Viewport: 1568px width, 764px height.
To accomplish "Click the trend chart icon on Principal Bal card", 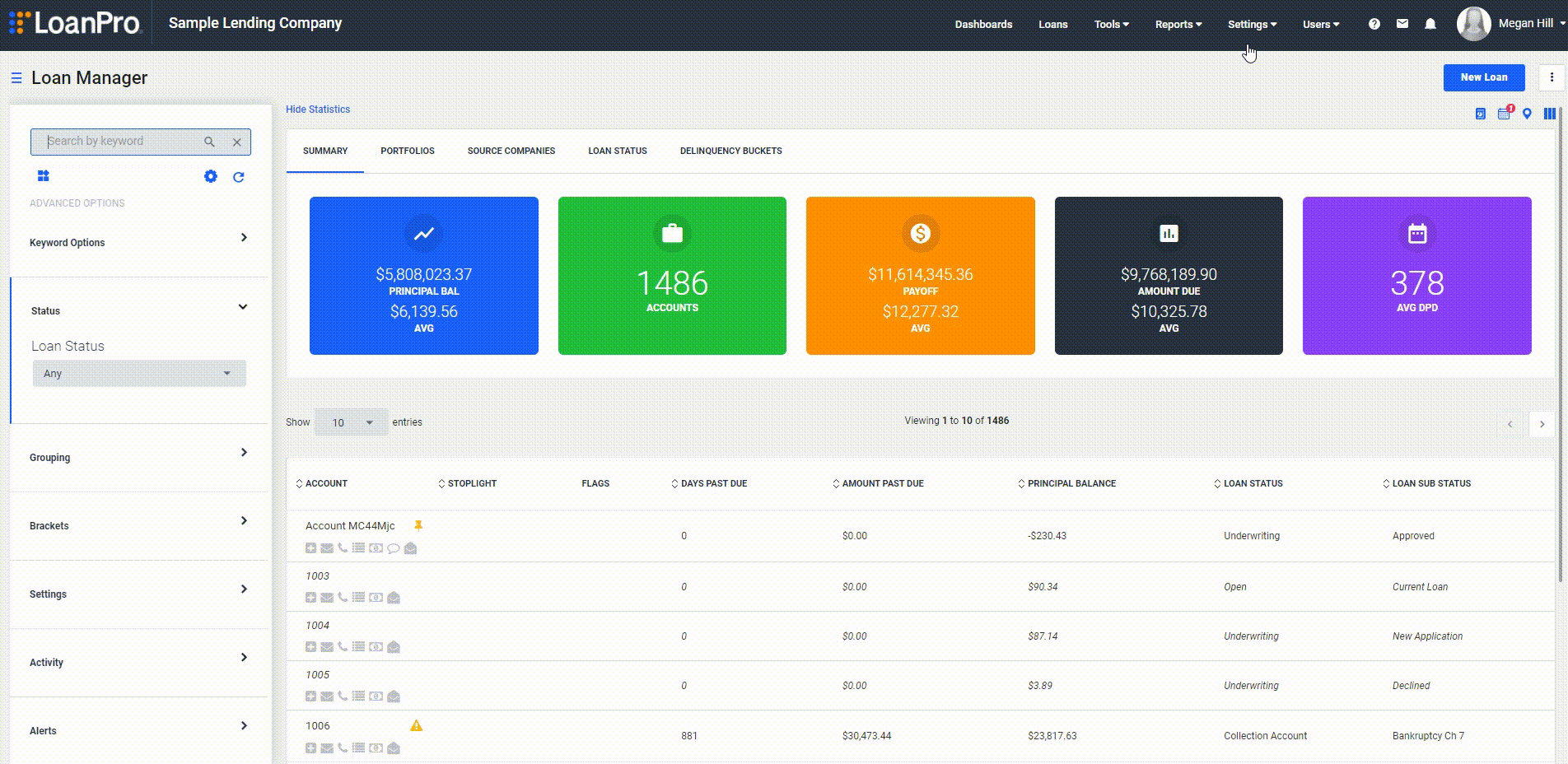I will (x=424, y=234).
